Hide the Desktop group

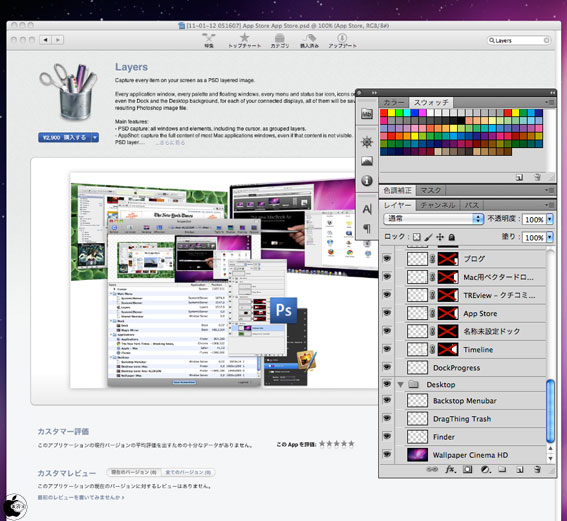coord(387,384)
